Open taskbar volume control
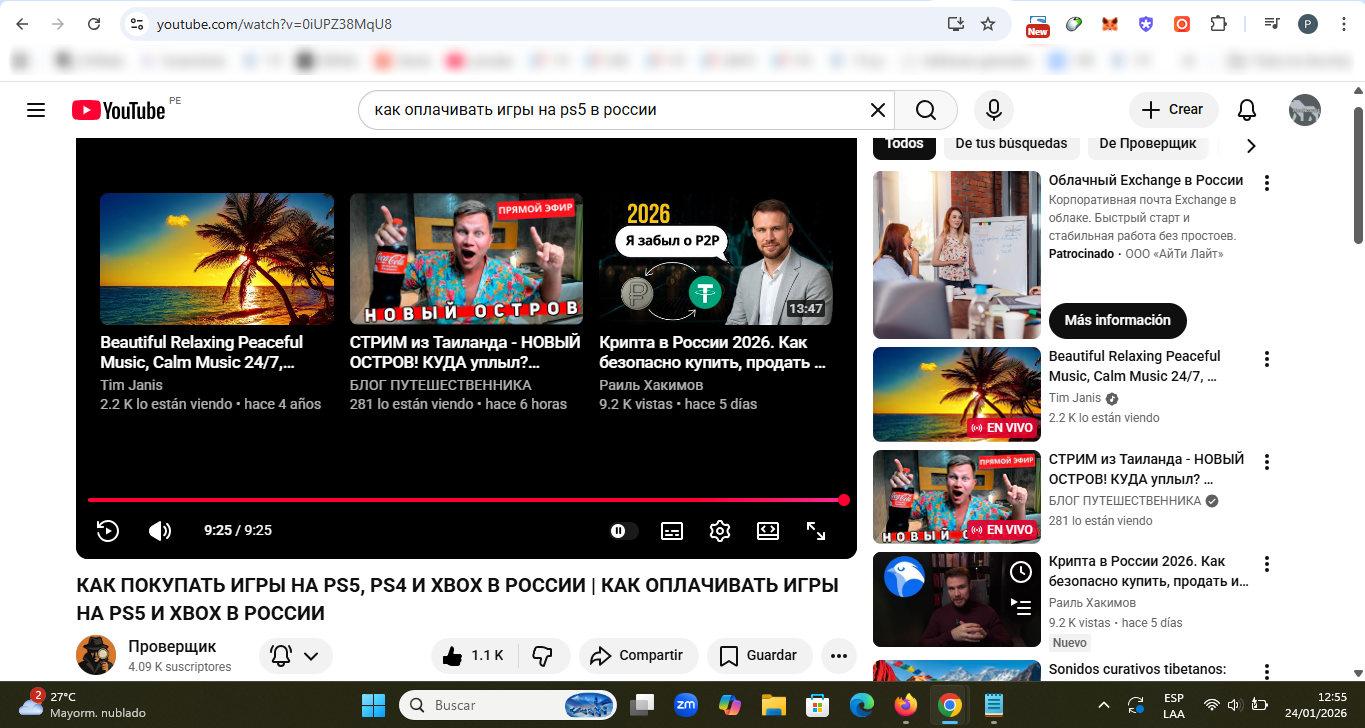This screenshot has width=1365, height=728. coord(1234,705)
